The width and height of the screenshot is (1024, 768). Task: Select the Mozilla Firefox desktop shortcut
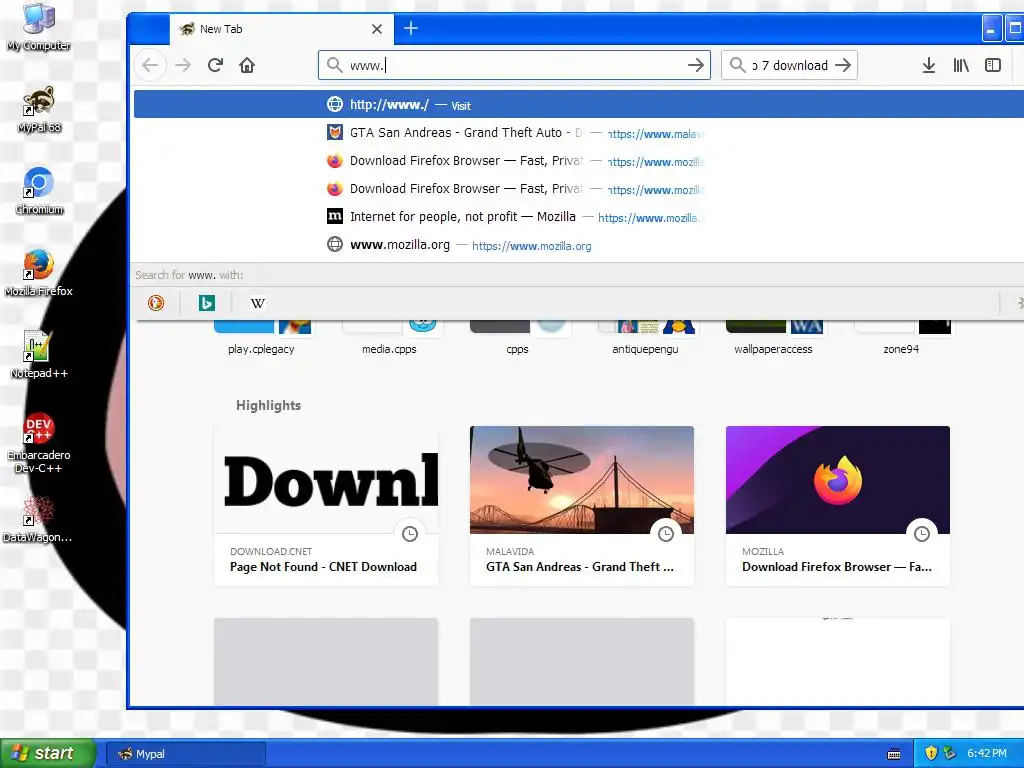[39, 273]
